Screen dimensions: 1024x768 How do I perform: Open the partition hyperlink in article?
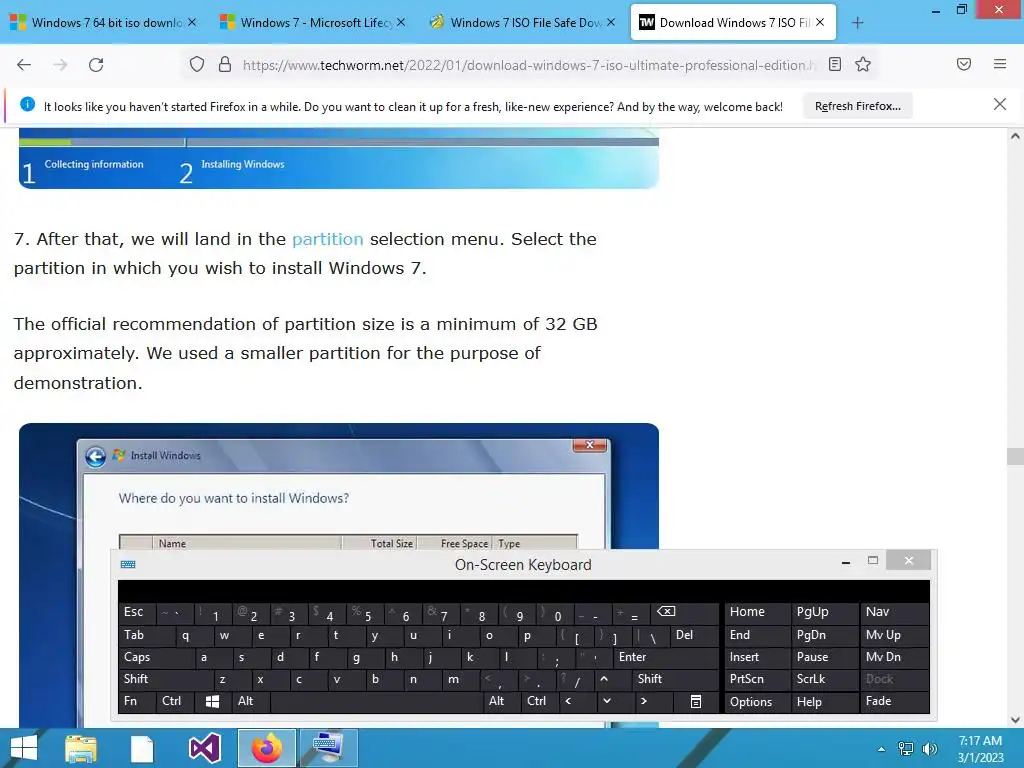(327, 239)
